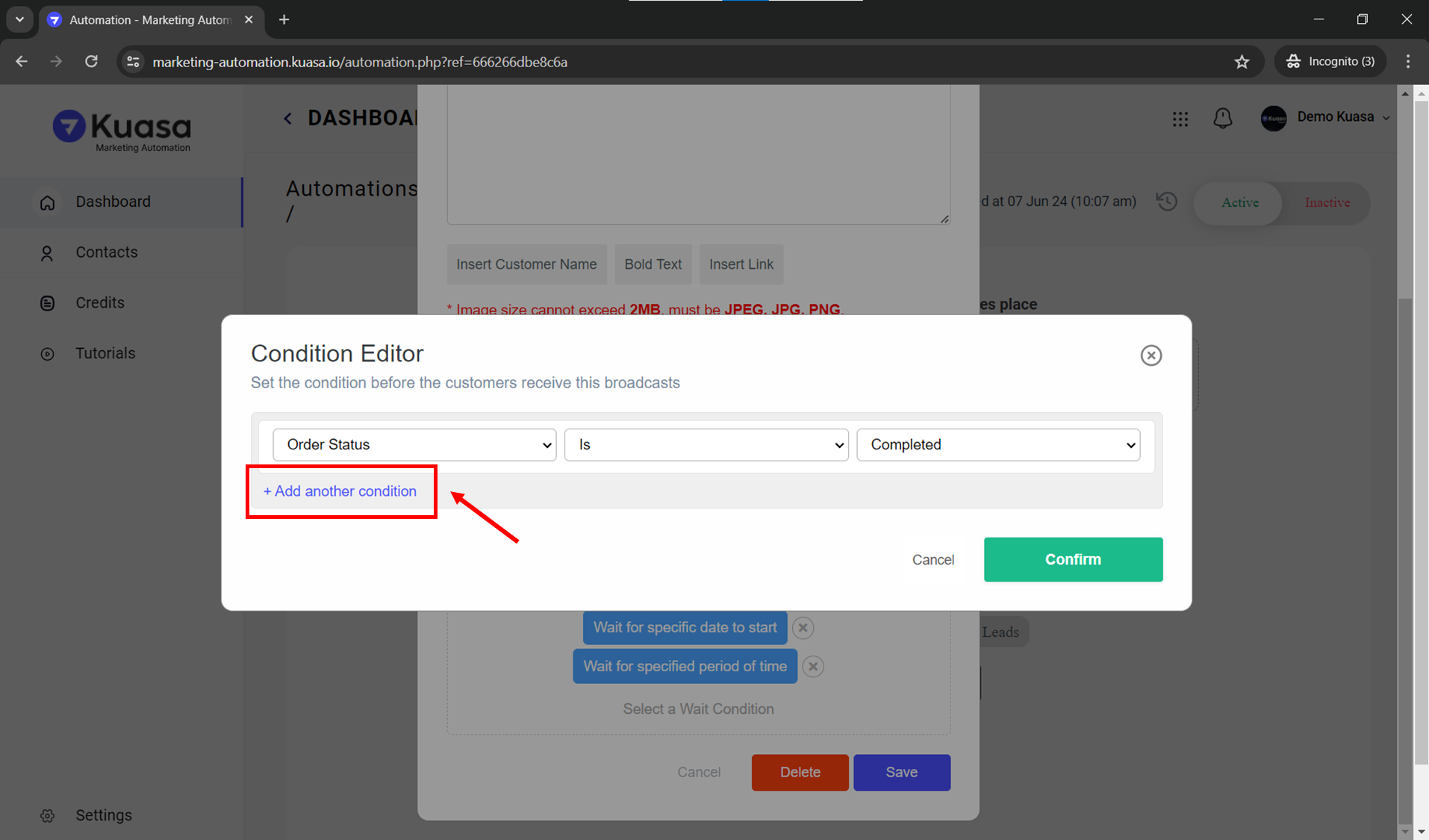
Task: Bookmark this page with the star
Action: 1242,62
